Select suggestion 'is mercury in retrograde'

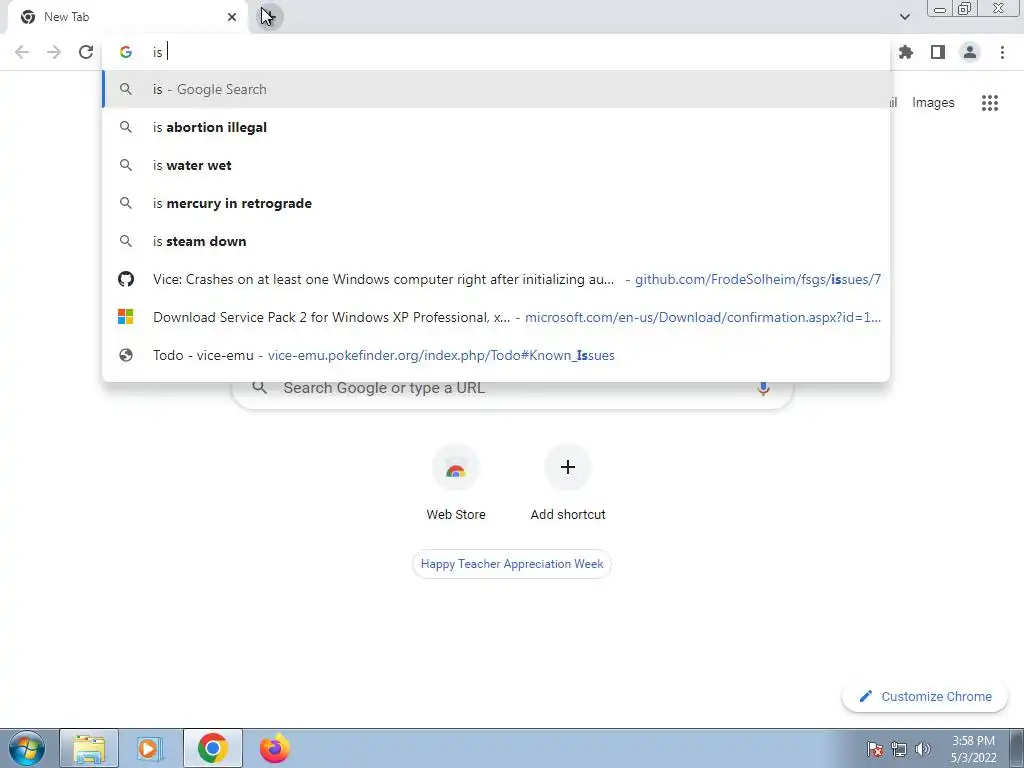[496, 203]
